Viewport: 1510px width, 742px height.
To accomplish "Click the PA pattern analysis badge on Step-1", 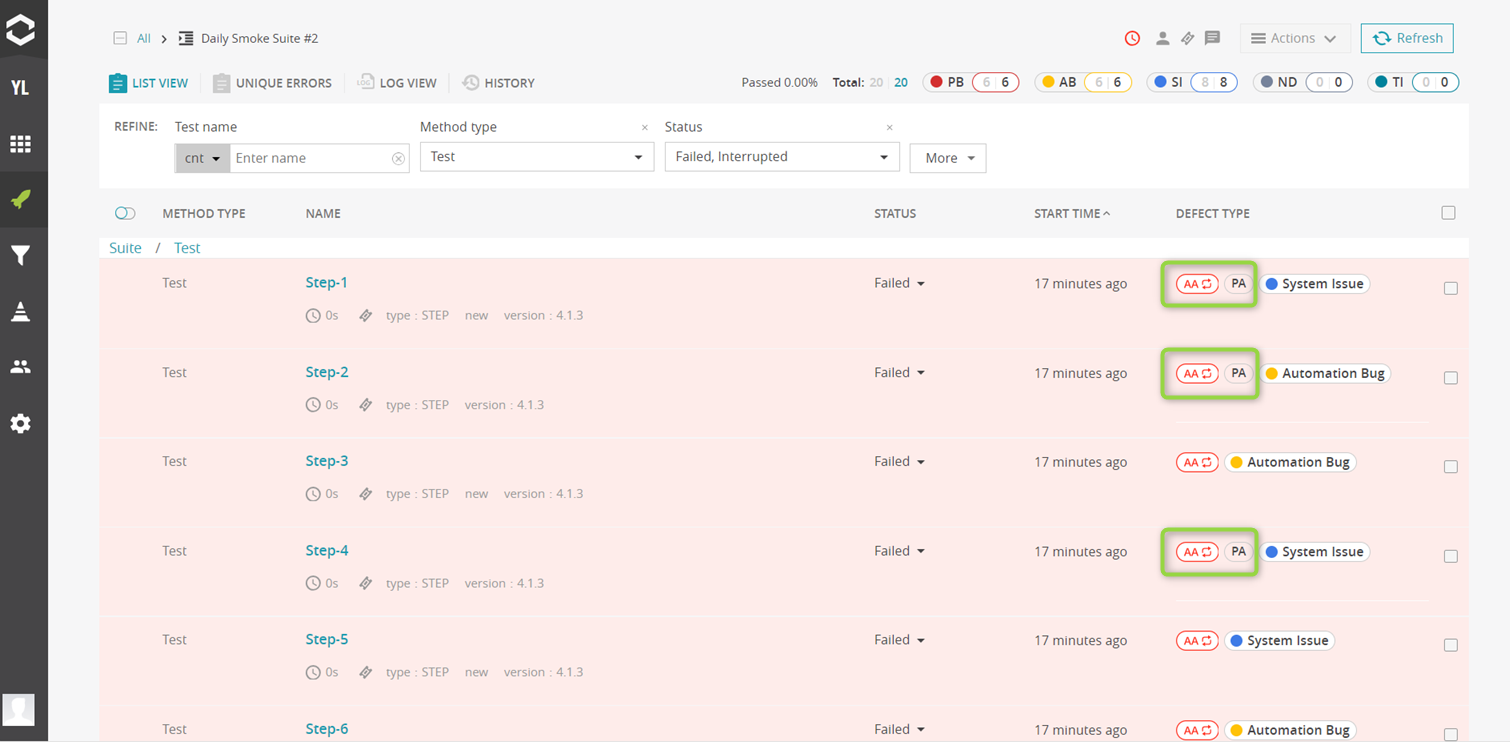I will 1238,284.
